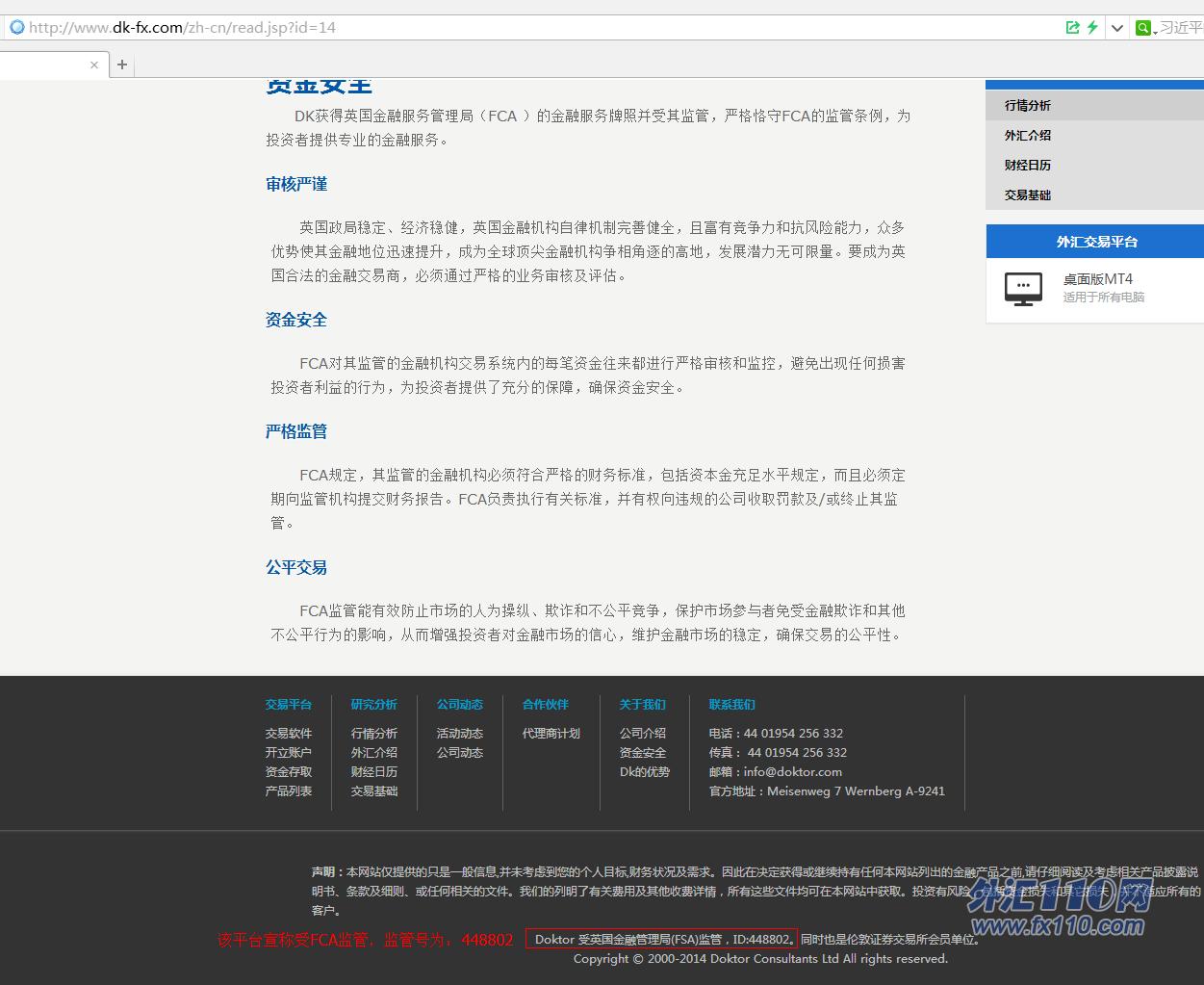
Task: Click the 交易平台 footer column heading
Action: click(289, 705)
